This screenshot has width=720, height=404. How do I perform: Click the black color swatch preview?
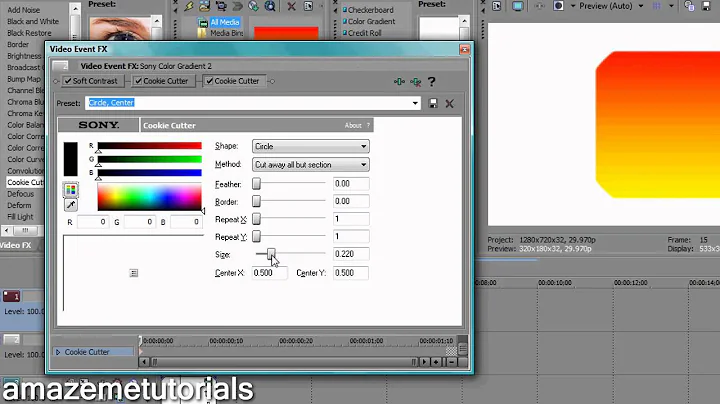(x=70, y=159)
